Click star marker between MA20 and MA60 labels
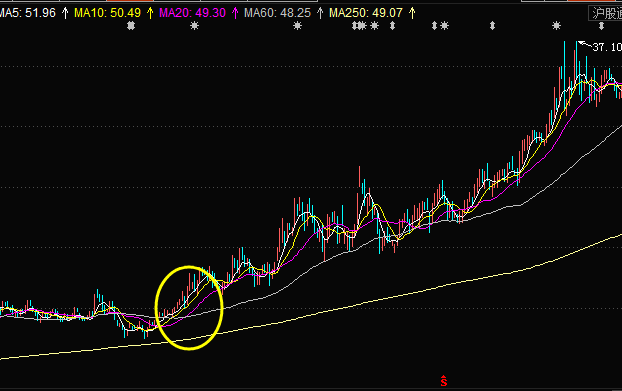The width and height of the screenshot is (622, 391). 298,26
